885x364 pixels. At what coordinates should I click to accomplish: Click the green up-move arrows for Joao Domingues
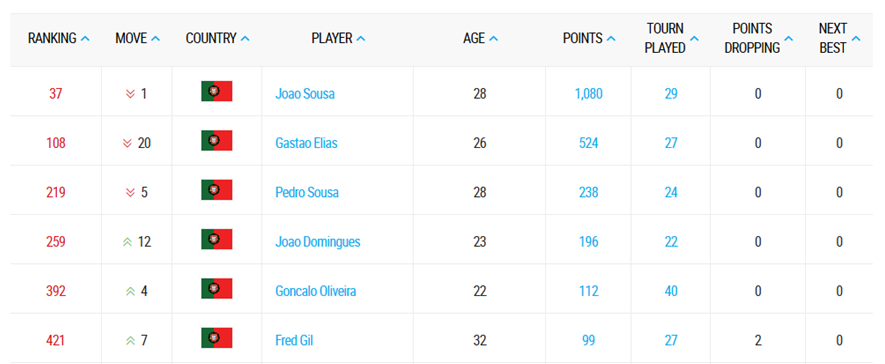coord(127,242)
